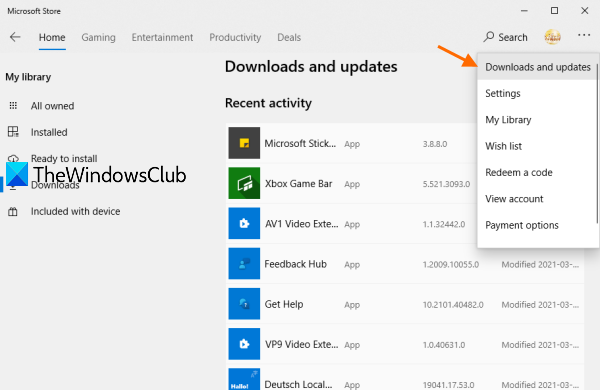Image resolution: width=600 pixels, height=390 pixels.
Task: Select All owned in My library
Action: point(52,106)
